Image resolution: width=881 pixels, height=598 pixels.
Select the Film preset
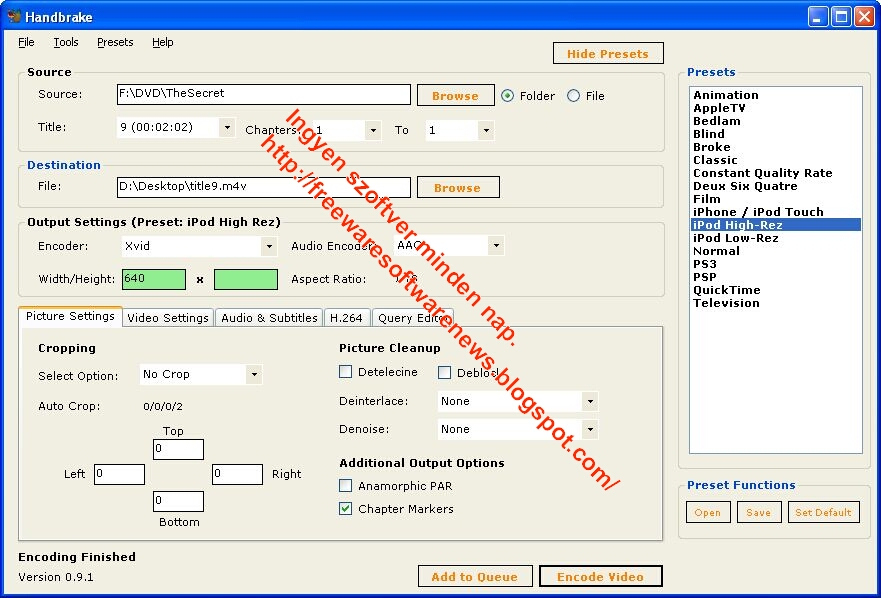(775, 199)
